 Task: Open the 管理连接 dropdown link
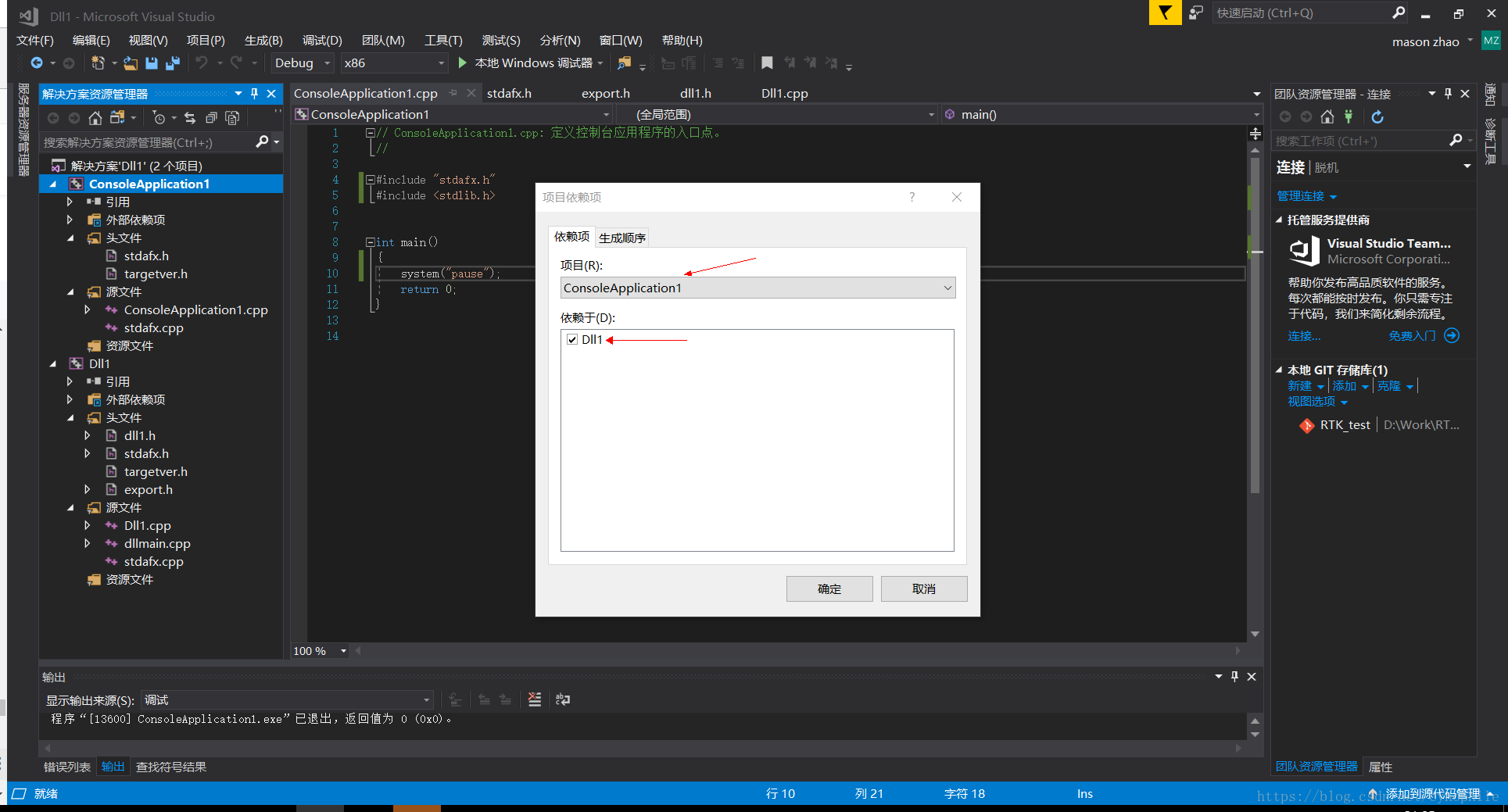(x=1306, y=195)
